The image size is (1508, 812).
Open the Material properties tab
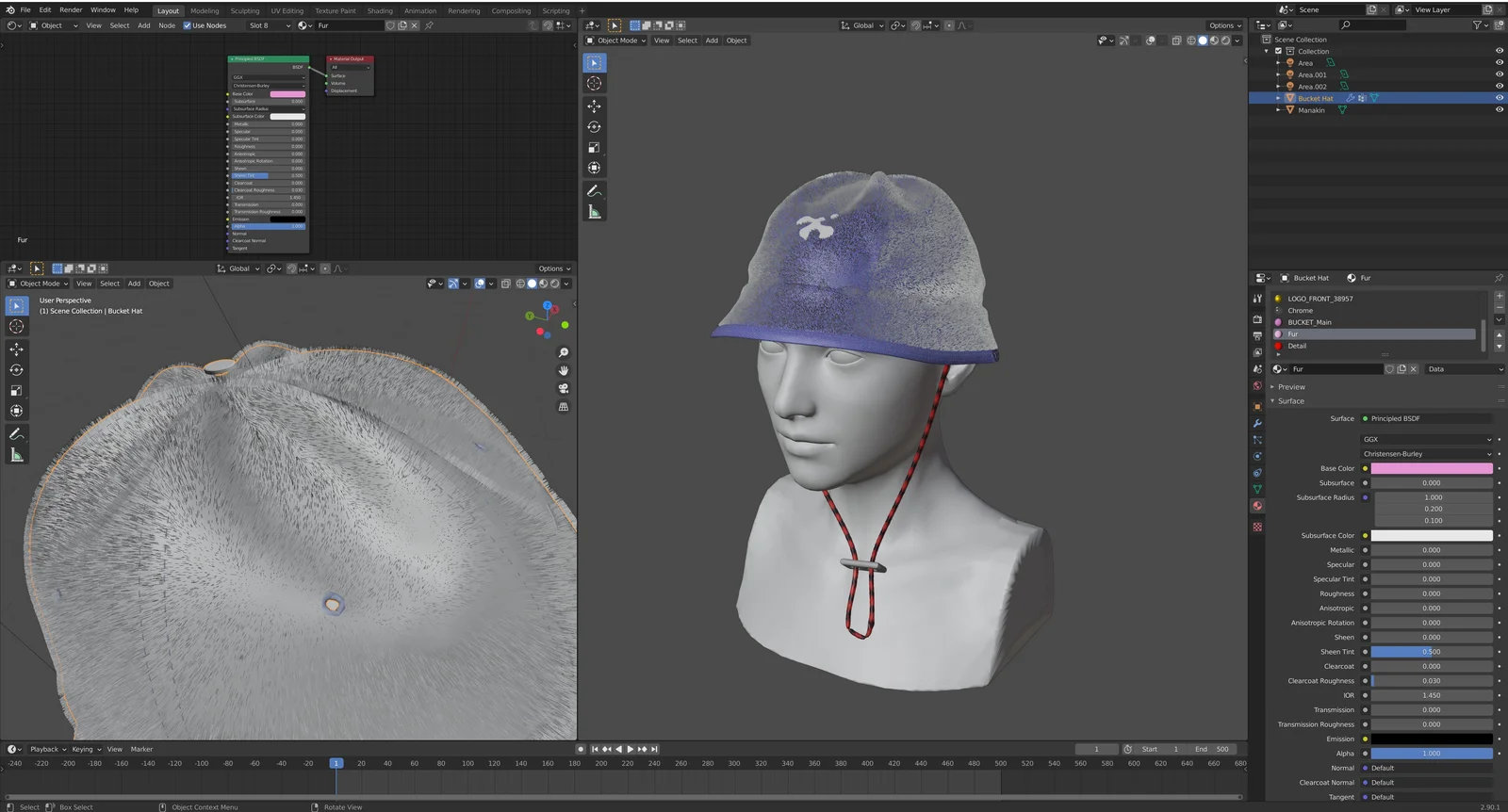[1257, 506]
